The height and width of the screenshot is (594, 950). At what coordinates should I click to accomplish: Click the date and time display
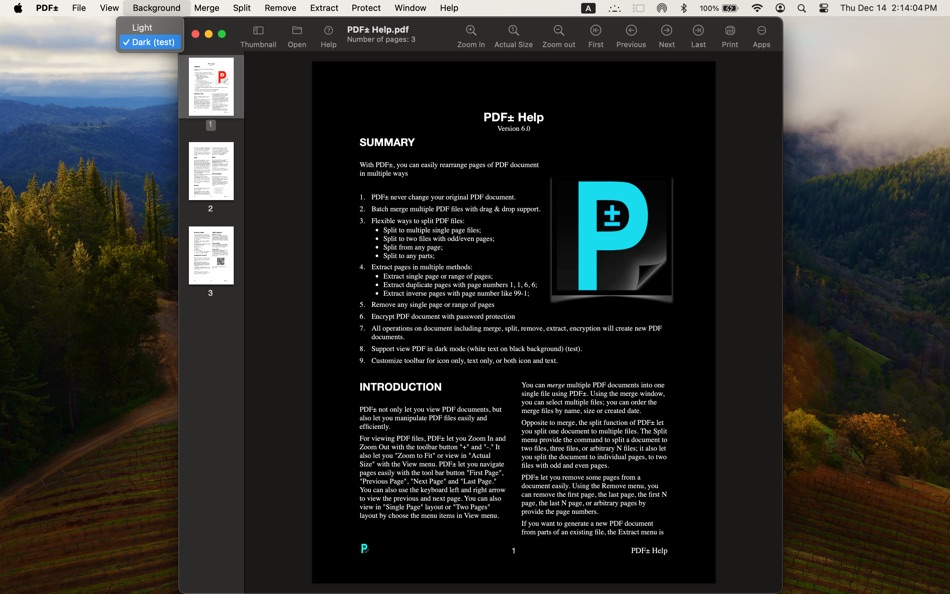[888, 8]
